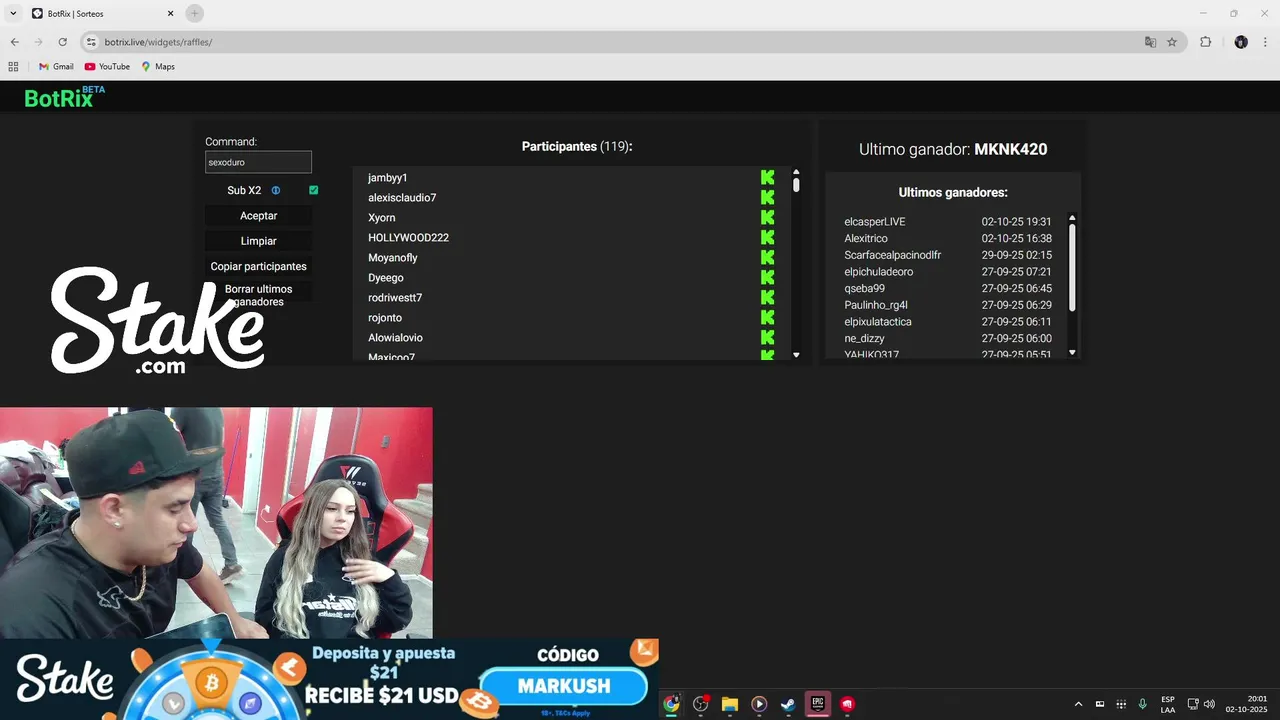Select participant jambyy1

click(387, 178)
